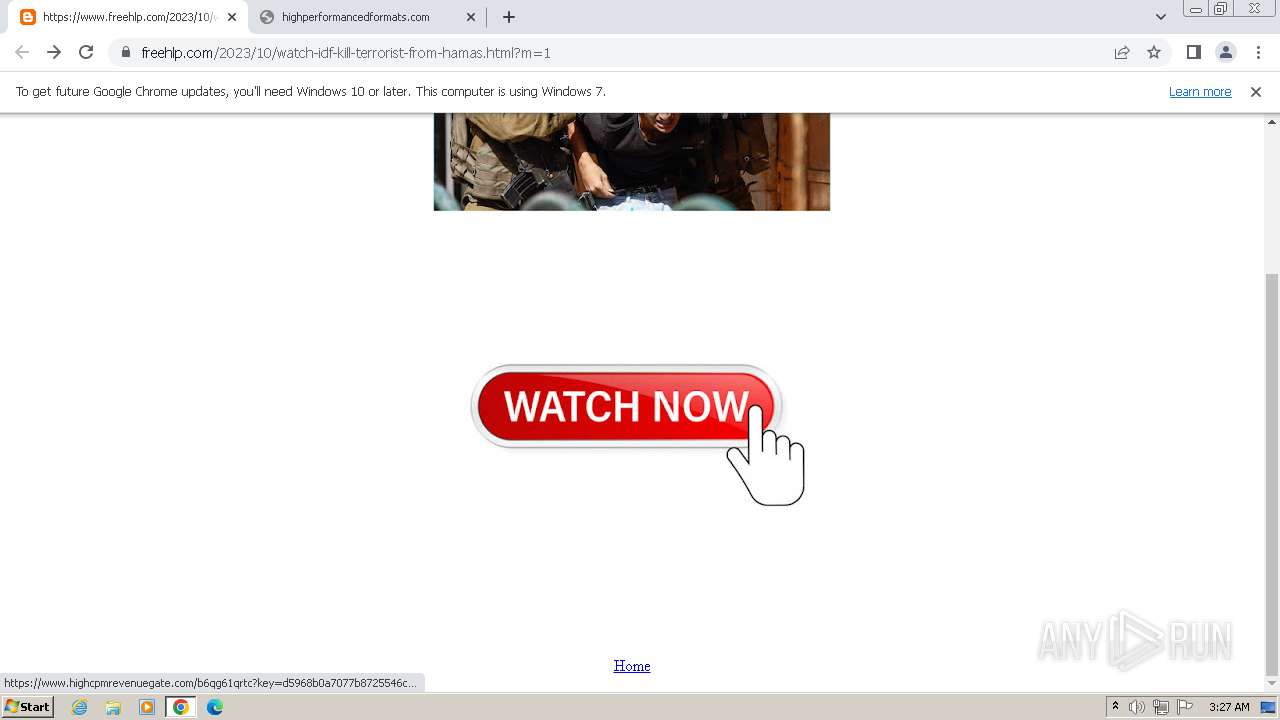
Task: Click the padlock site info icon
Action: pyautogui.click(x=126, y=52)
